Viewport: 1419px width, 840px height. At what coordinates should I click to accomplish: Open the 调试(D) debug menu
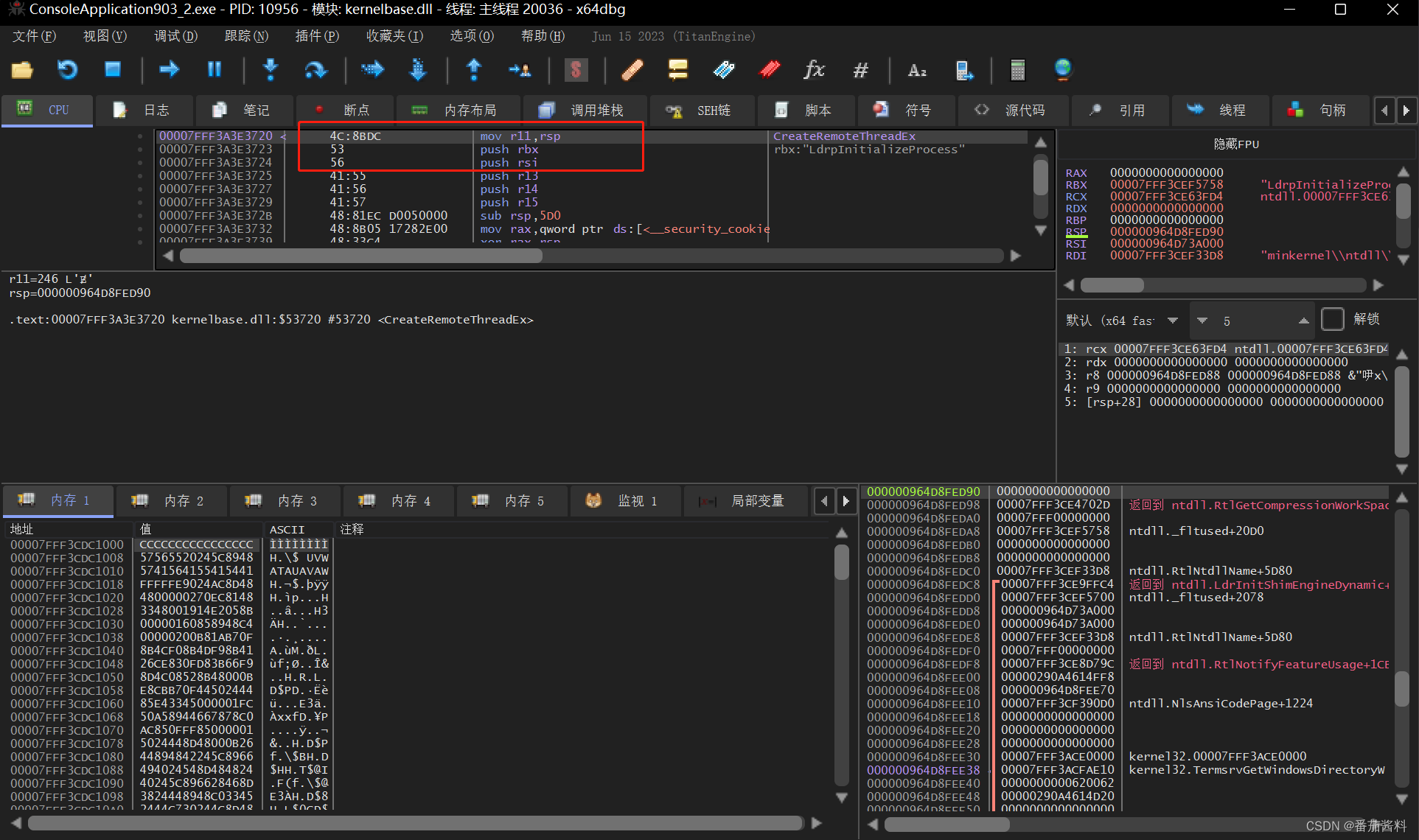coord(175,36)
